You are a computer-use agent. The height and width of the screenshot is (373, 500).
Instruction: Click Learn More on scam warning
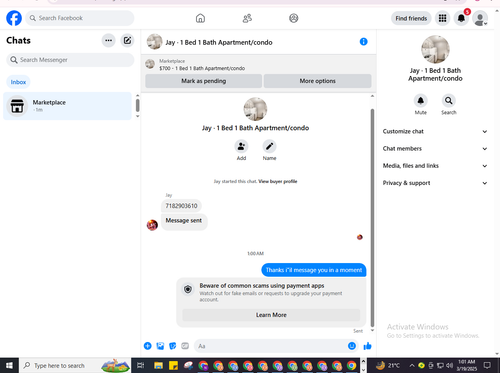click(x=271, y=315)
